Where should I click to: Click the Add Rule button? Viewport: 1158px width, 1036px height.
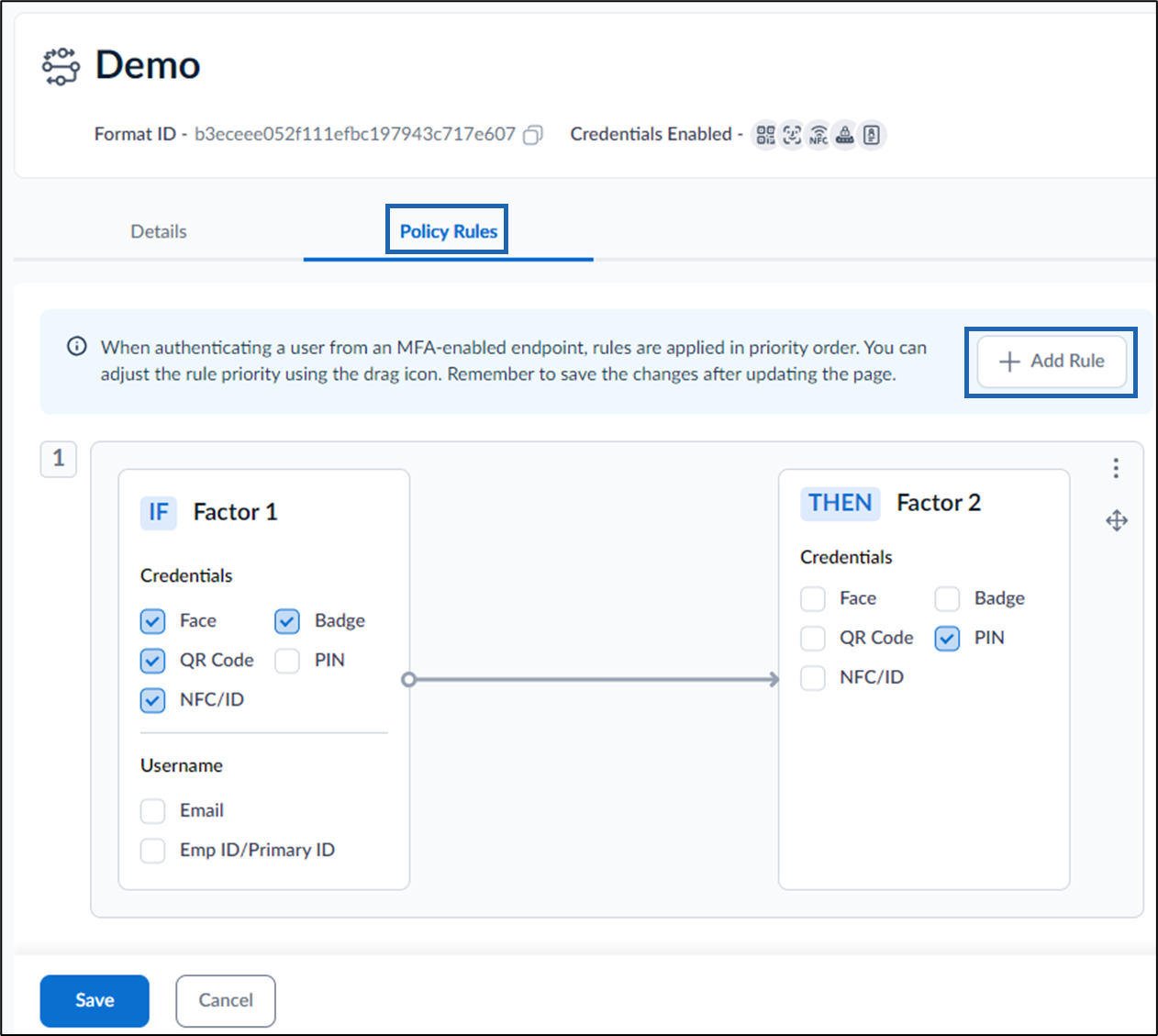(x=1052, y=361)
